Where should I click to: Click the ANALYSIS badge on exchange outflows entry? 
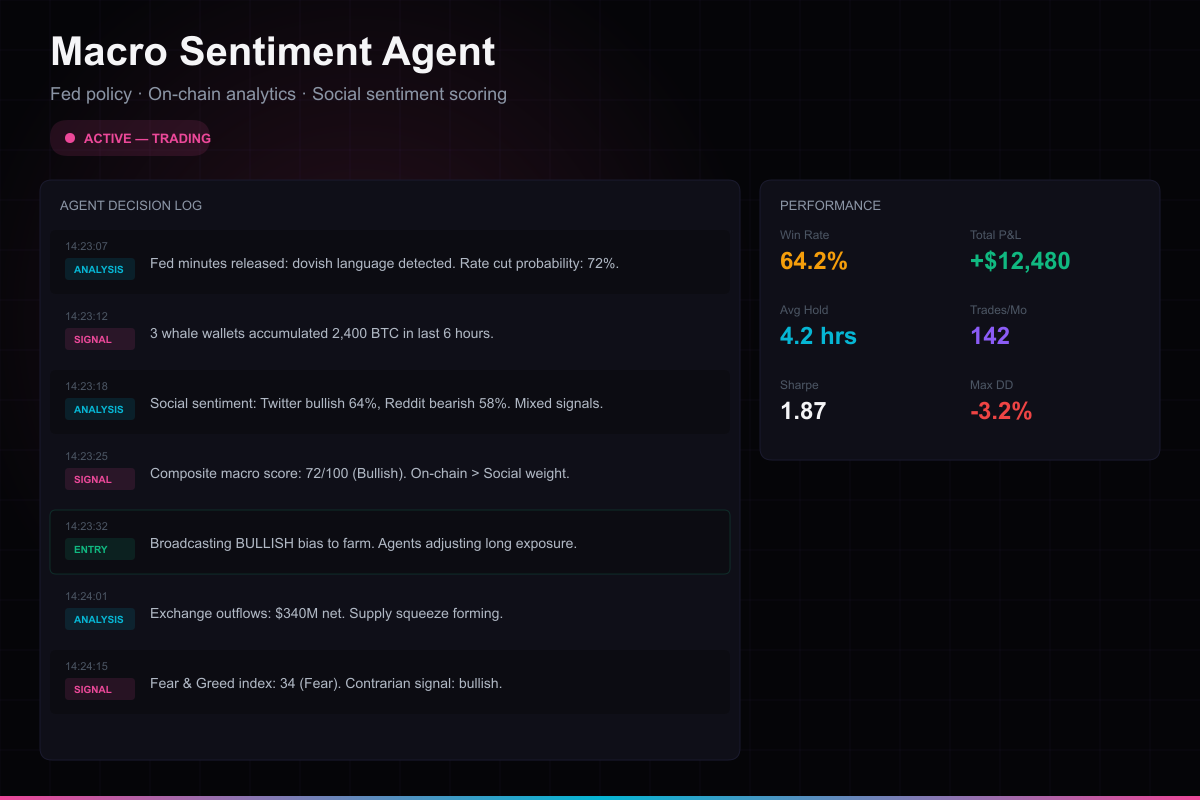tap(99, 619)
